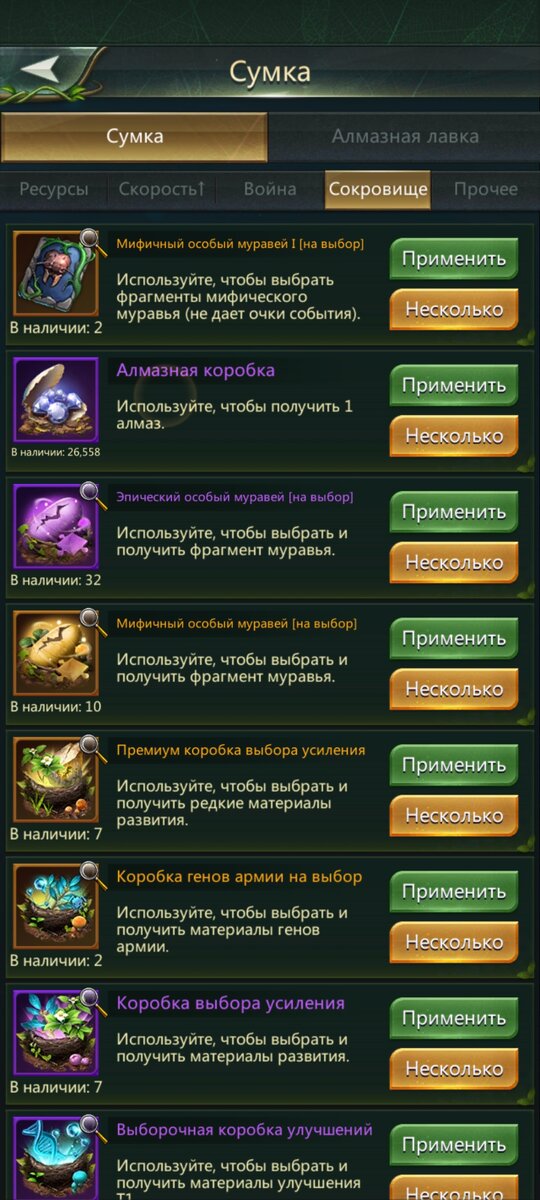Open the Алмазная коробка pearl shell icon

point(56,399)
